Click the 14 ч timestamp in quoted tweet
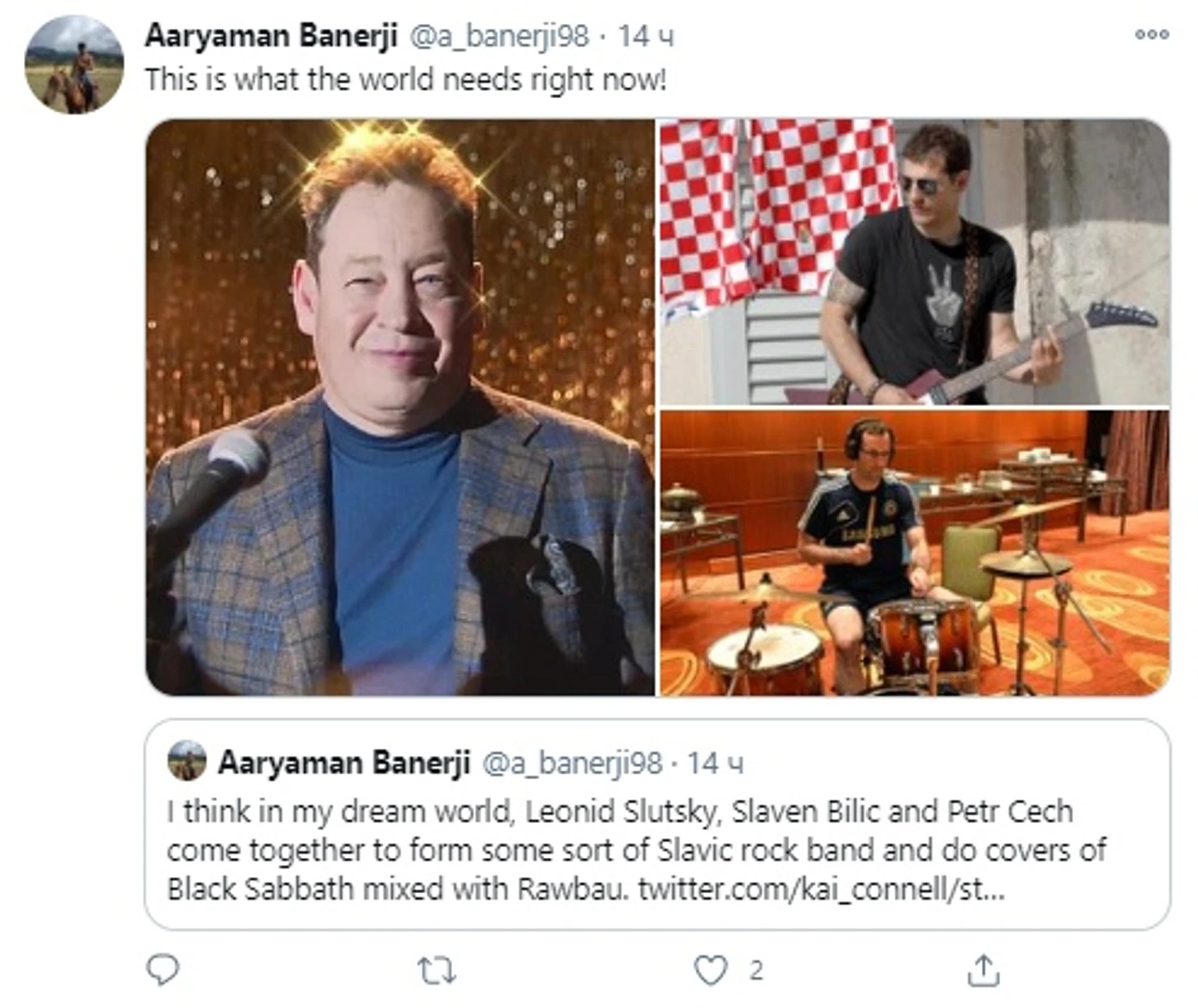The width and height of the screenshot is (1198, 1008). 716,763
